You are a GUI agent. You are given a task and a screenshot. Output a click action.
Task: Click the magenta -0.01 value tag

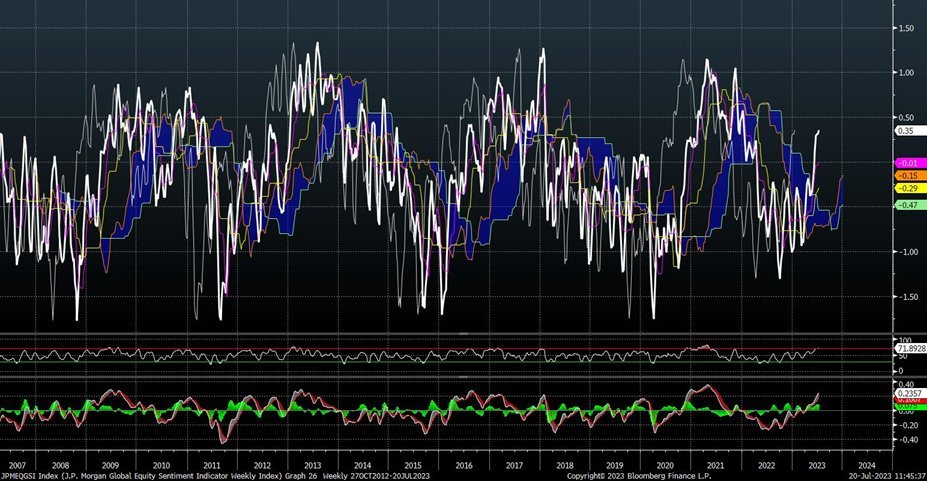pyautogui.click(x=910, y=163)
